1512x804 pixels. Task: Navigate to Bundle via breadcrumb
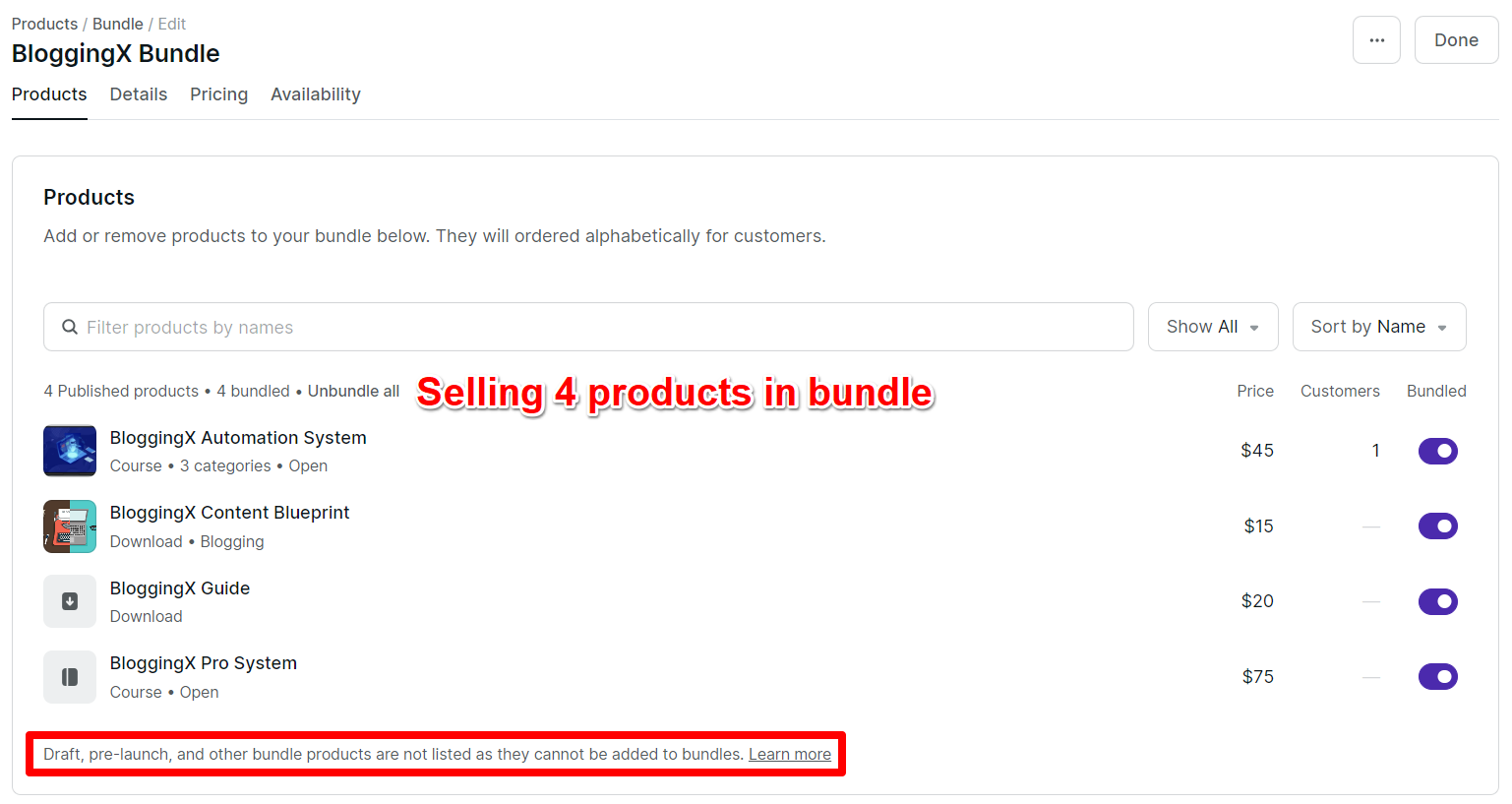pos(117,24)
